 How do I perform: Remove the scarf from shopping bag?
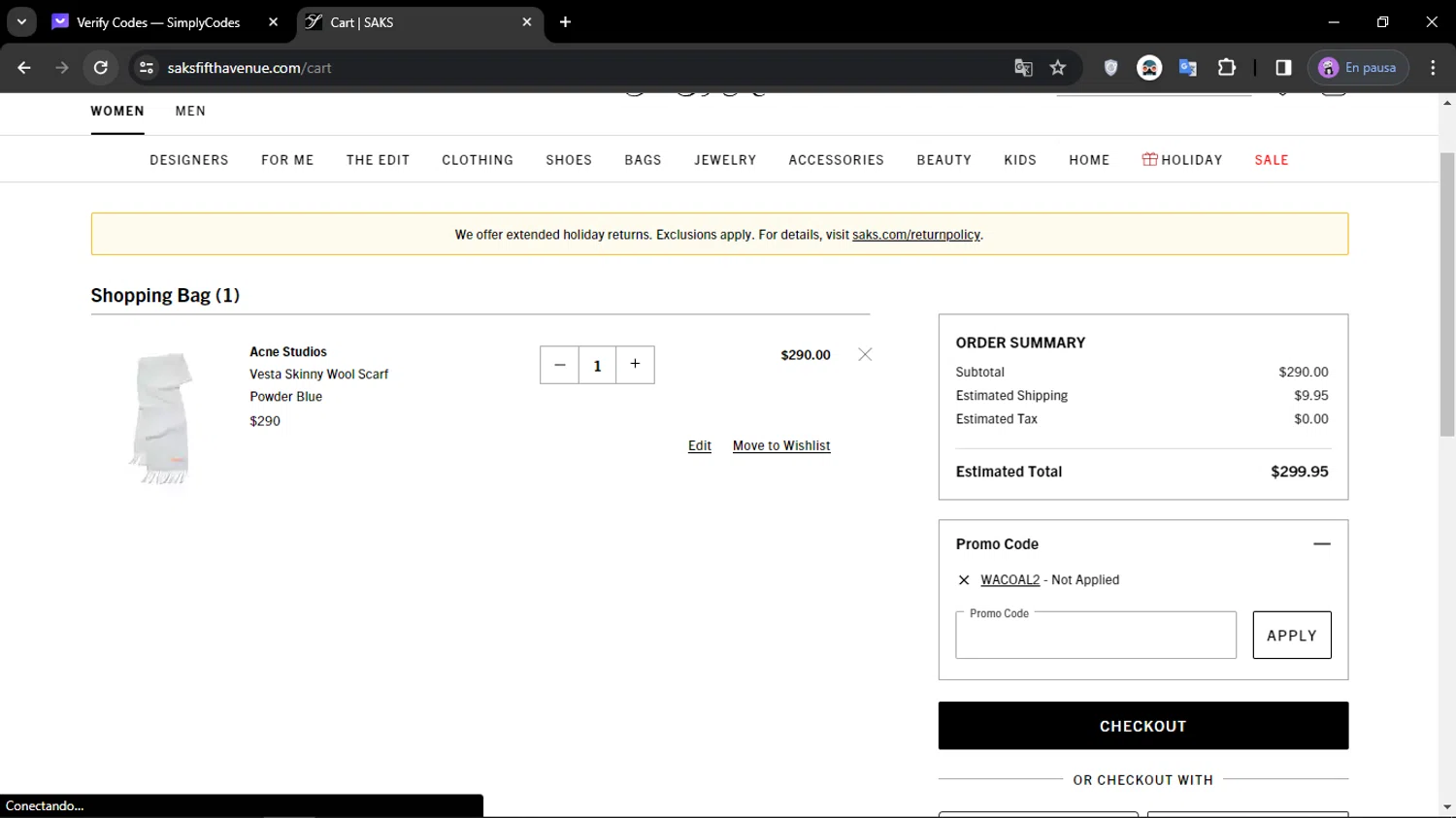(x=865, y=354)
